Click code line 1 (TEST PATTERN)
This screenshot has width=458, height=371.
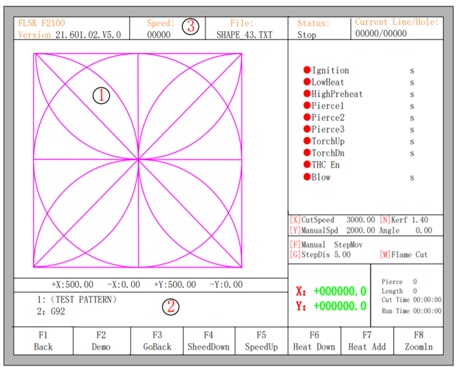(x=77, y=300)
